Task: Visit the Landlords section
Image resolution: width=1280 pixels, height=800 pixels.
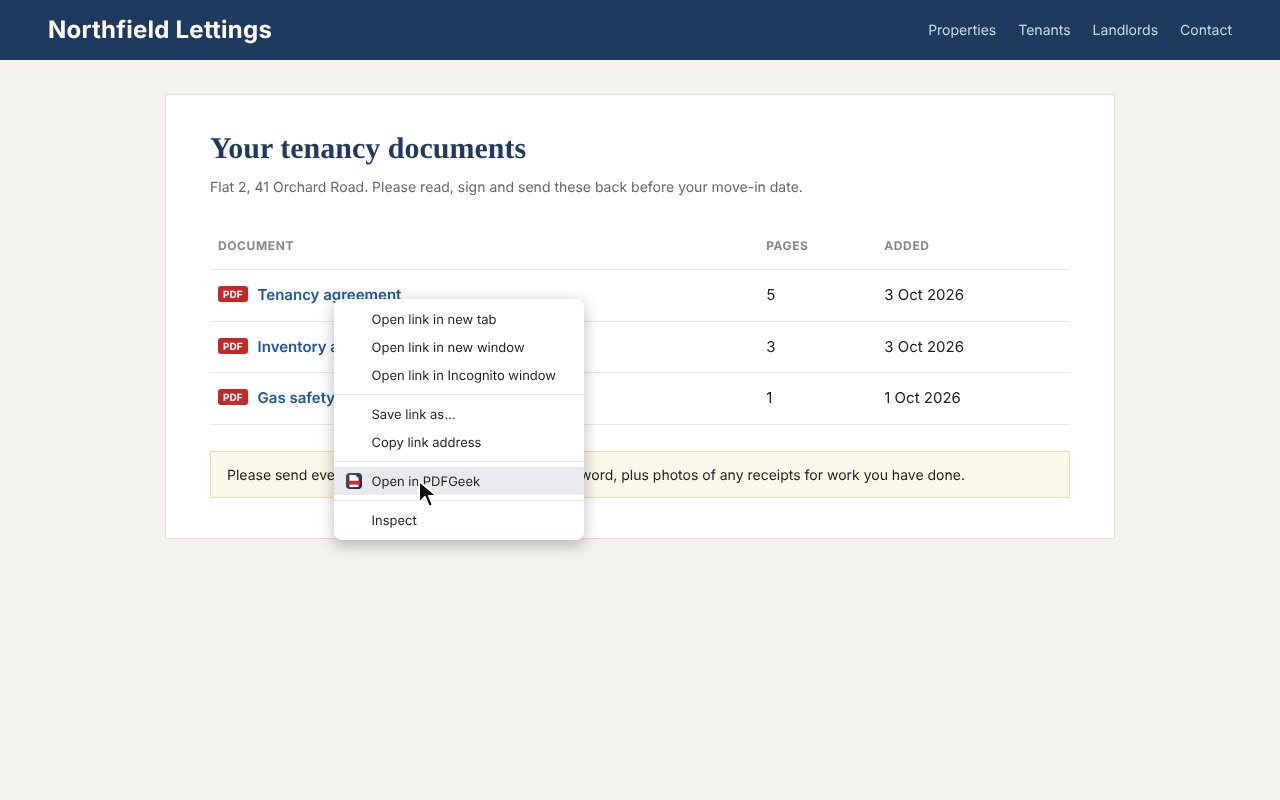Action: [x=1125, y=30]
